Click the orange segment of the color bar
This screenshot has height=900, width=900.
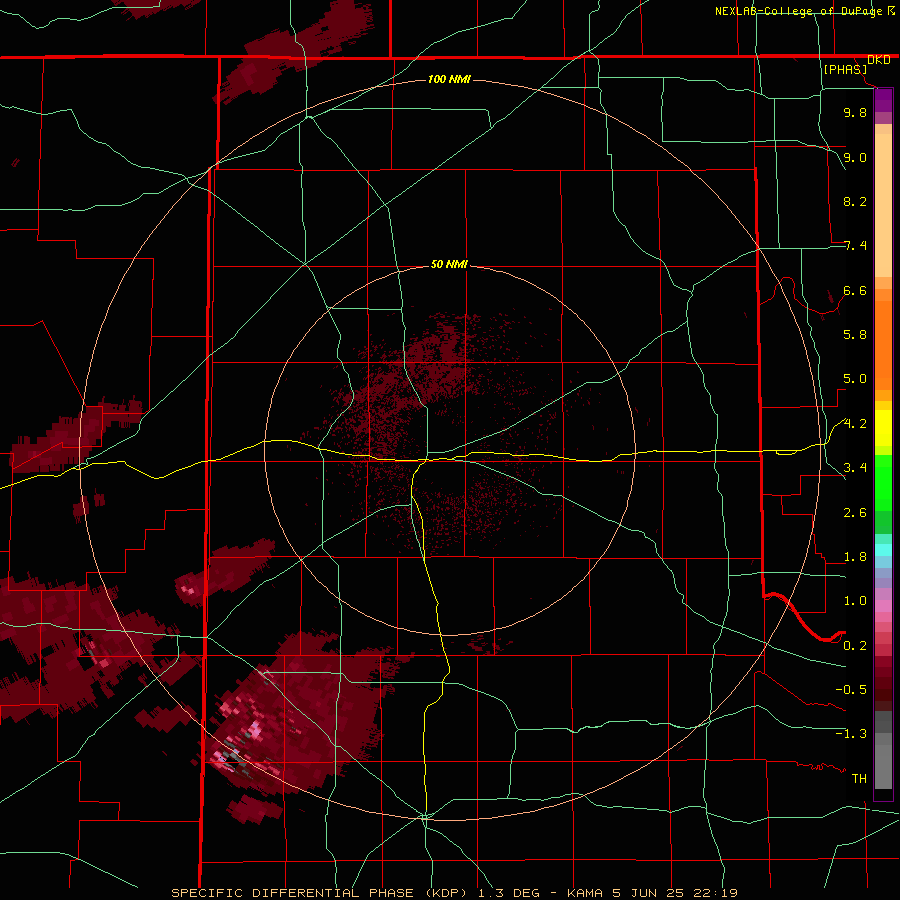883,345
